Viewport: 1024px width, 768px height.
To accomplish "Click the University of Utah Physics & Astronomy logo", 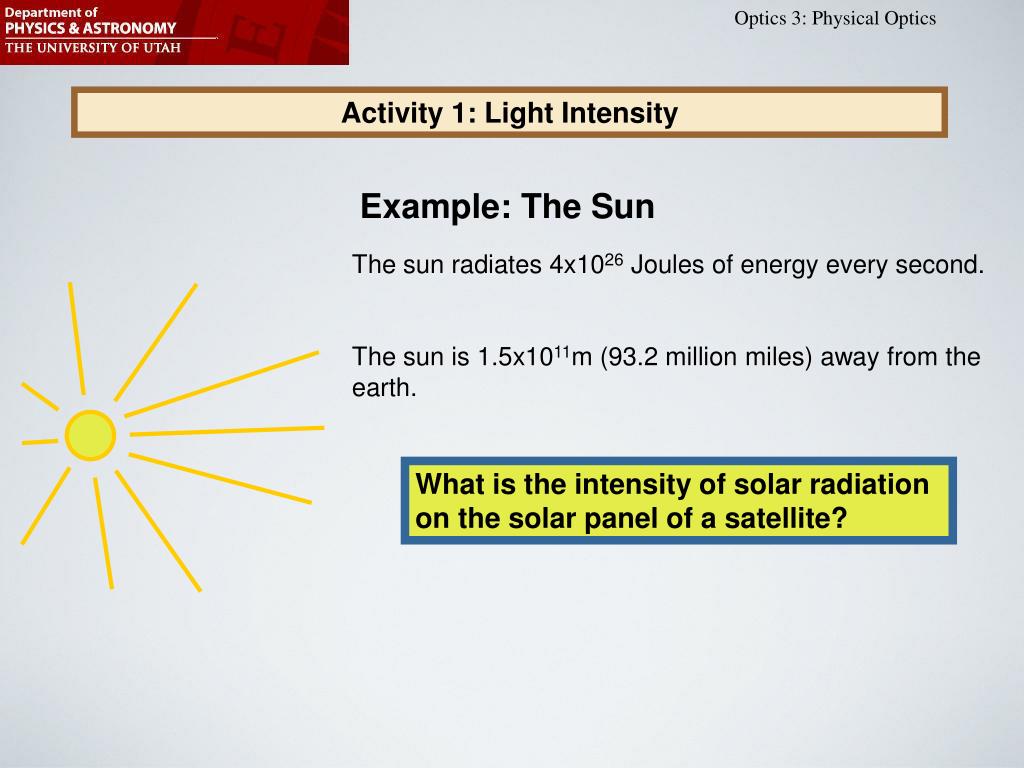I will [174, 32].
